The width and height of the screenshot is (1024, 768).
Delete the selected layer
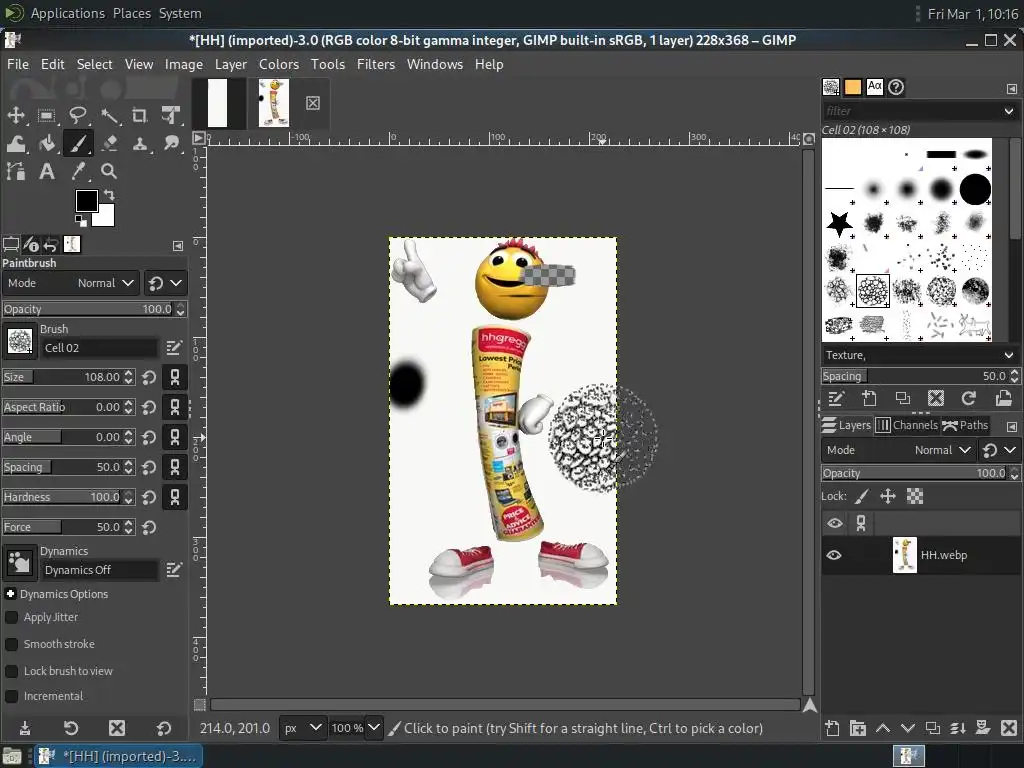pyautogui.click(x=1008, y=728)
